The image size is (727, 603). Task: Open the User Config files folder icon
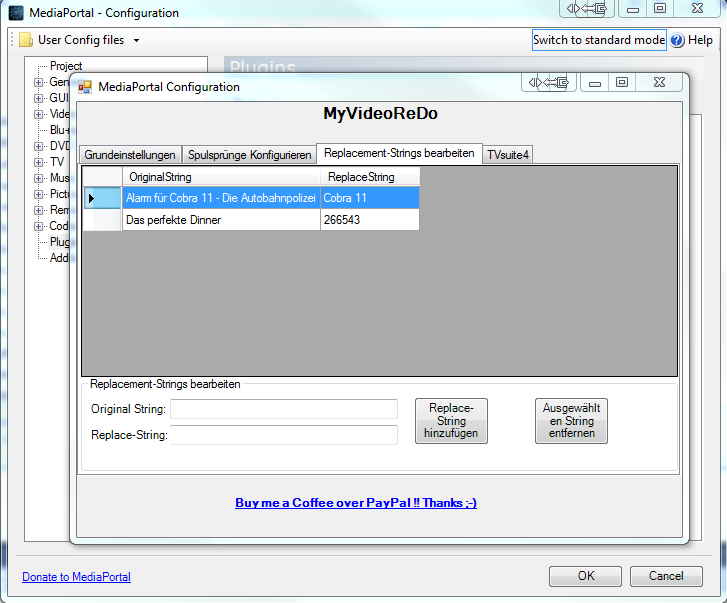pyautogui.click(x=26, y=40)
